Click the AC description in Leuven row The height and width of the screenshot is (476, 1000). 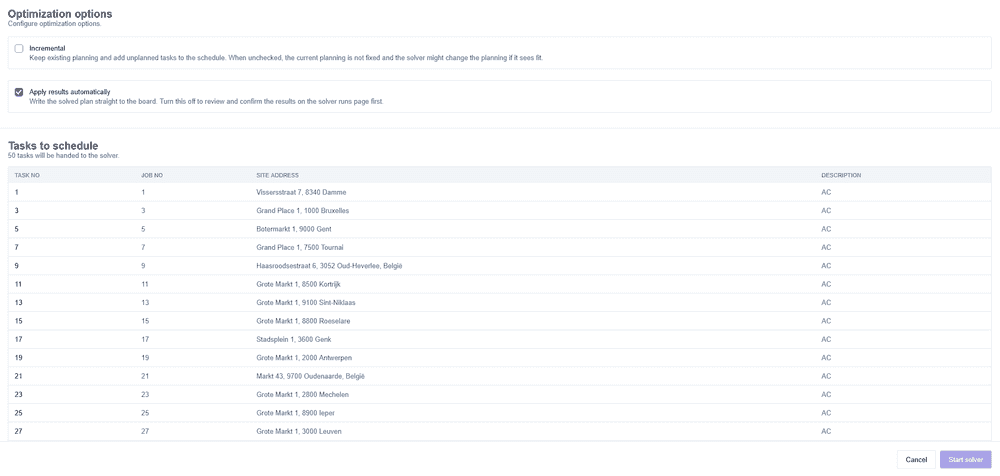point(826,432)
